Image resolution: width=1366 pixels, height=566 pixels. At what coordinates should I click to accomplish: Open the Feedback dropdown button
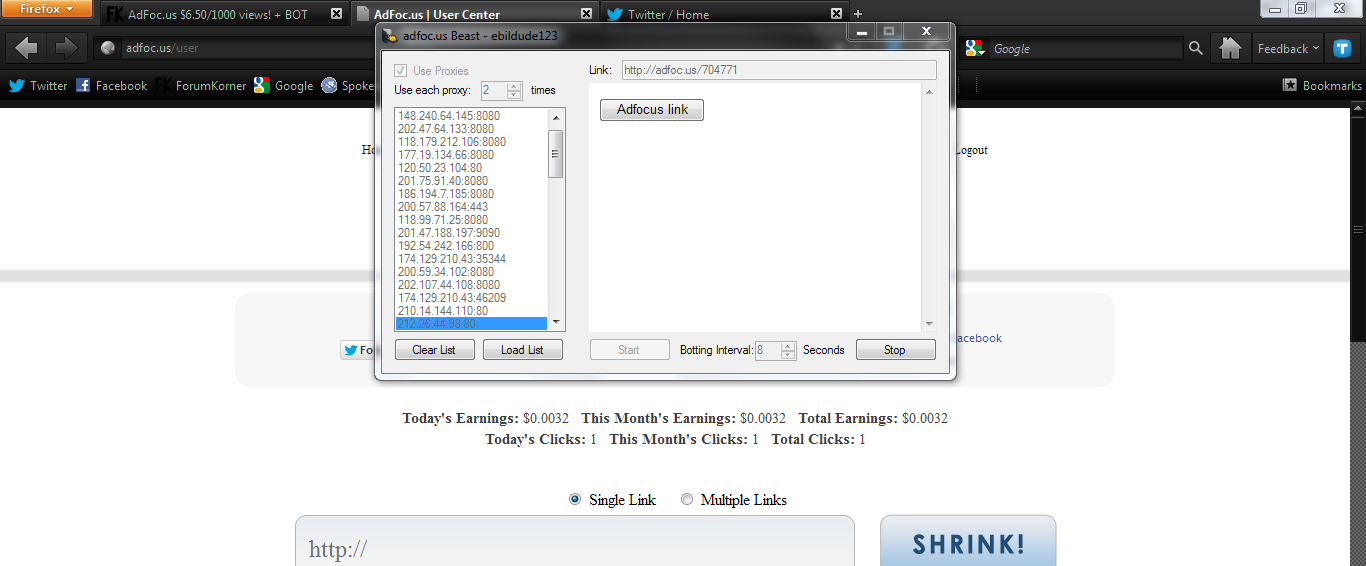tap(1288, 48)
